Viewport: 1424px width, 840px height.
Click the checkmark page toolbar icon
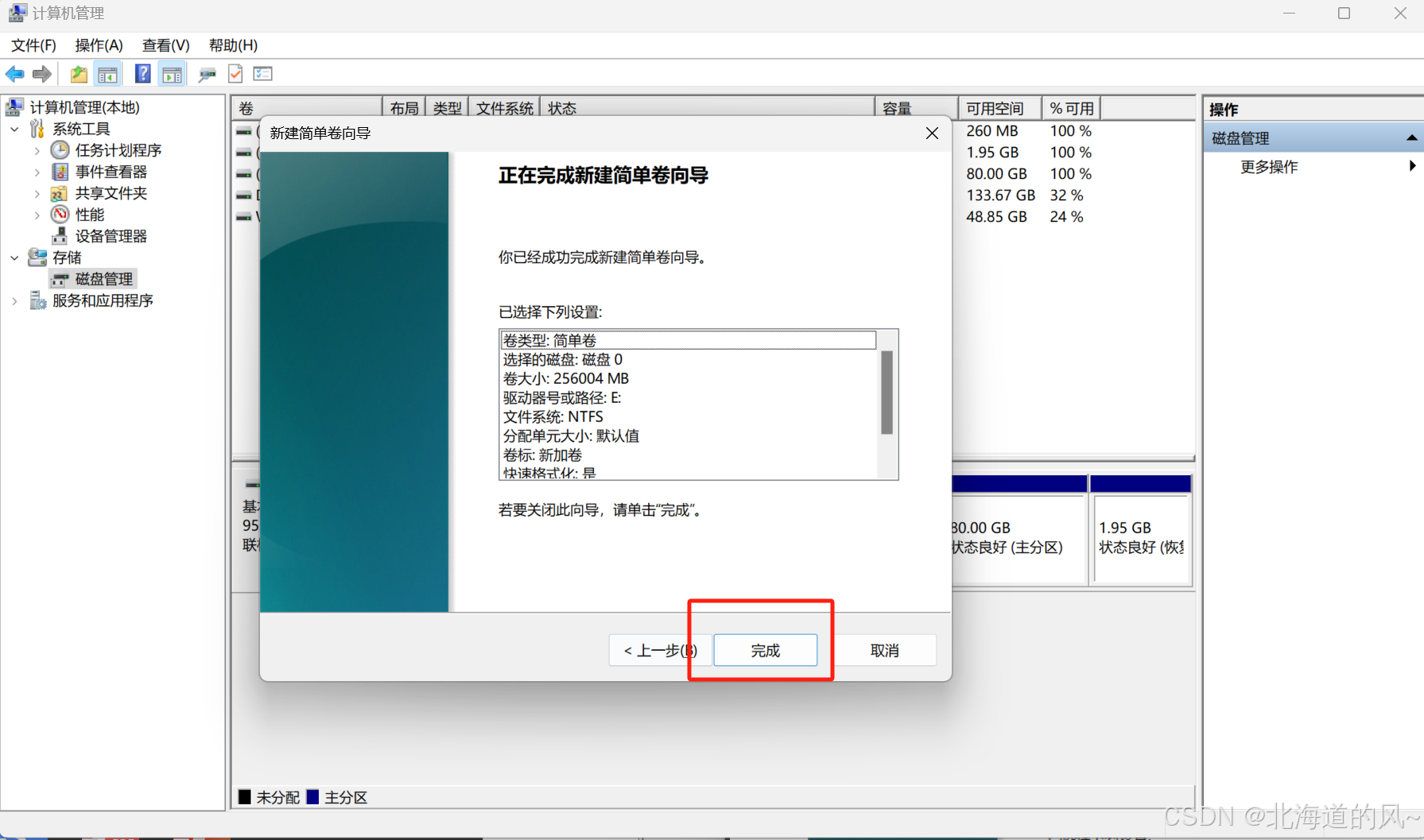[235, 74]
